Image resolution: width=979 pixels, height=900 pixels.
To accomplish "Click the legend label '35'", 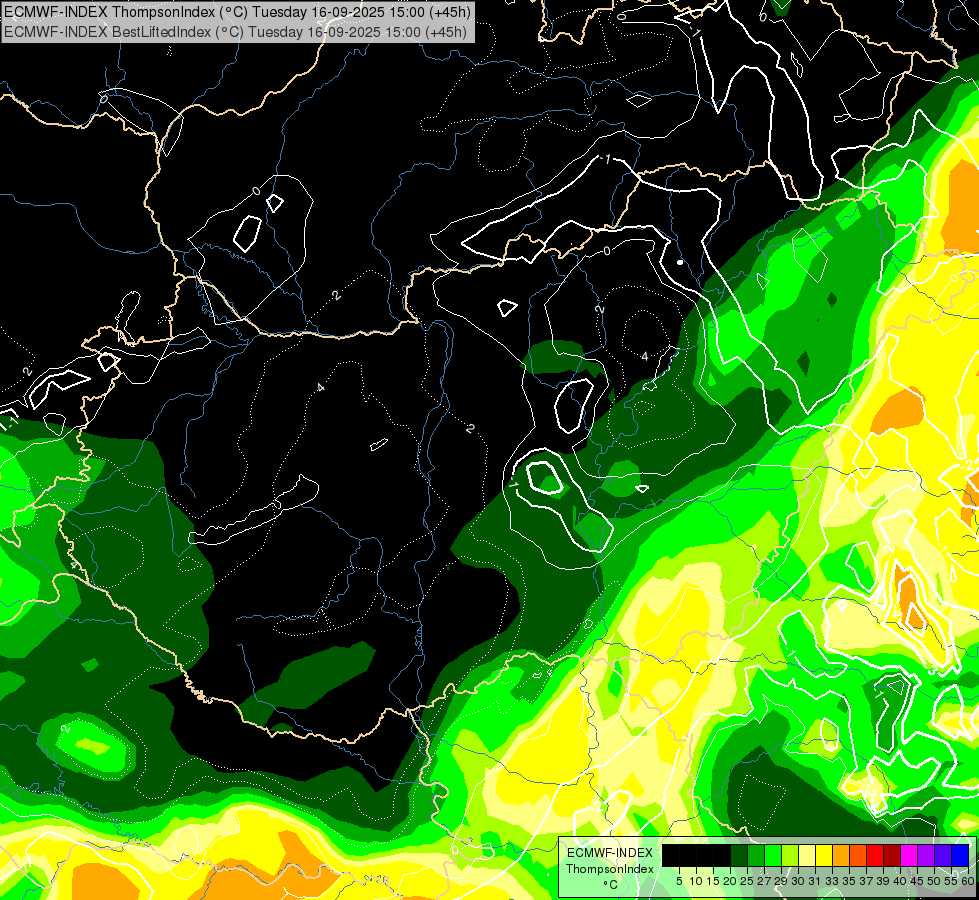I will point(849,881).
